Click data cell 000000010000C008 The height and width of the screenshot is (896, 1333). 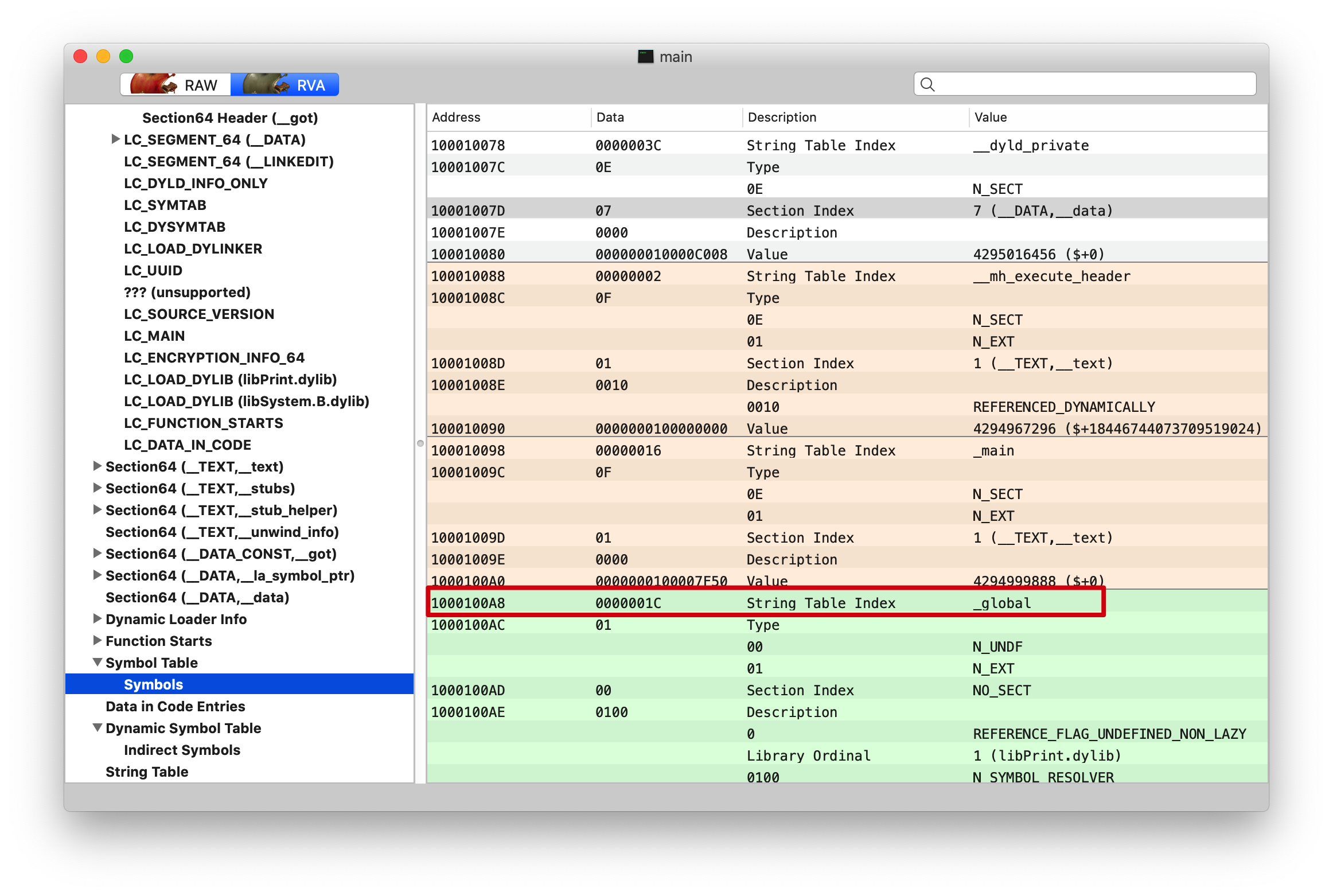click(661, 254)
